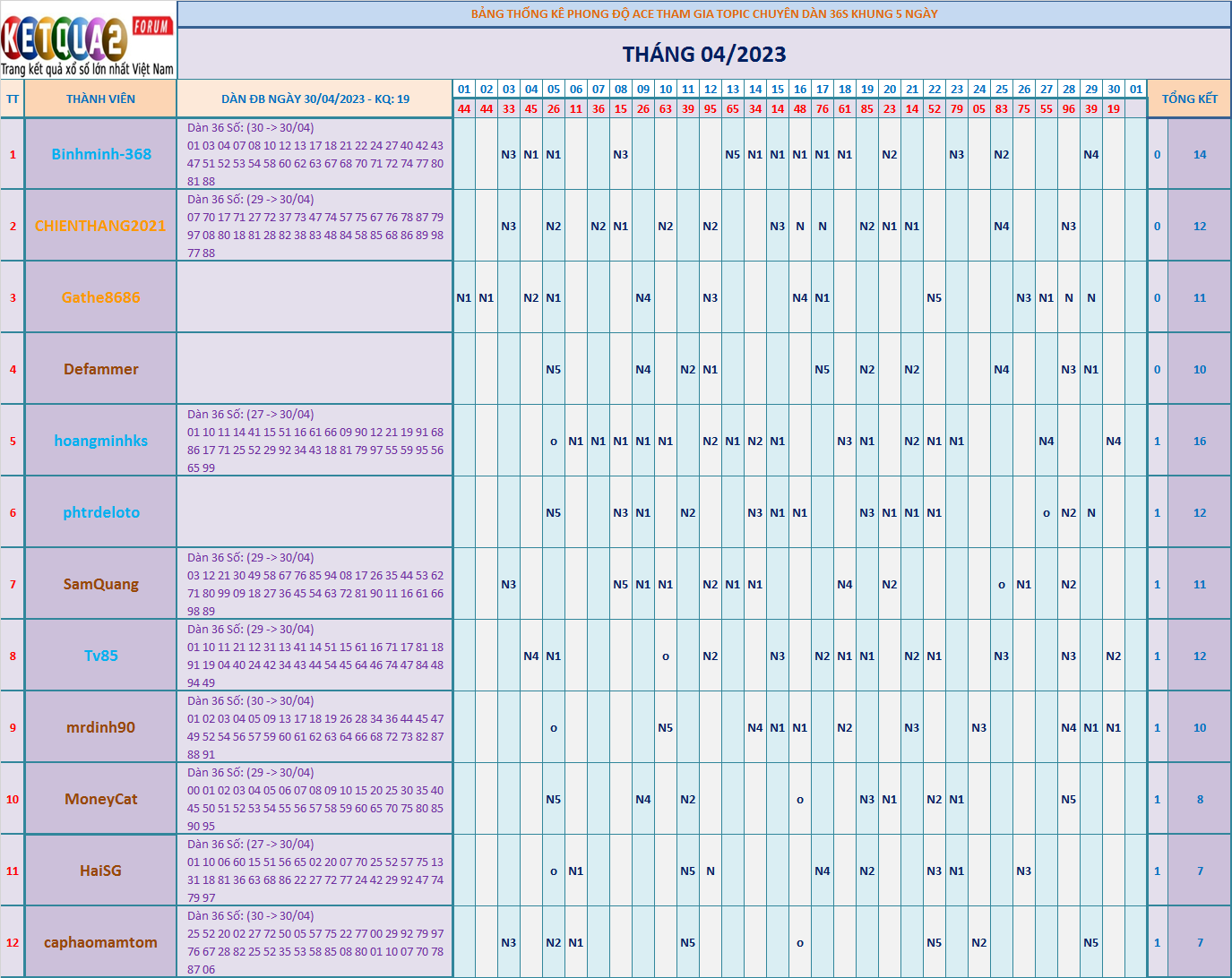This screenshot has height=978, width=1232.
Task: Click the phtrdeloto member name
Action: coord(101,512)
